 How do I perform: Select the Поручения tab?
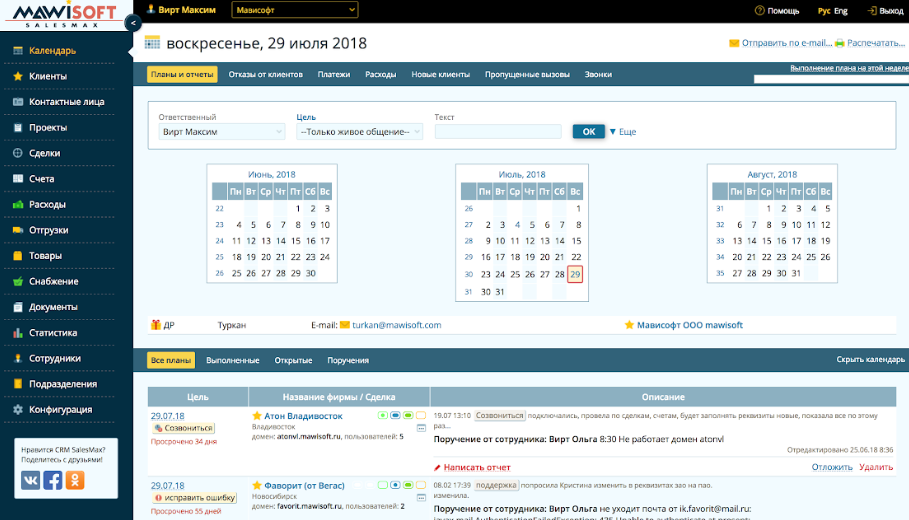point(348,360)
